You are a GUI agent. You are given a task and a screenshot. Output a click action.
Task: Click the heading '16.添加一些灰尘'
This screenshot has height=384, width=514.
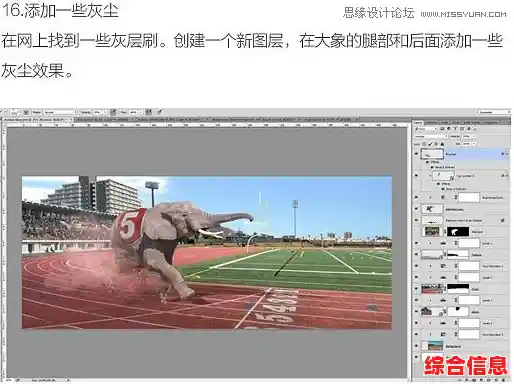point(60,10)
